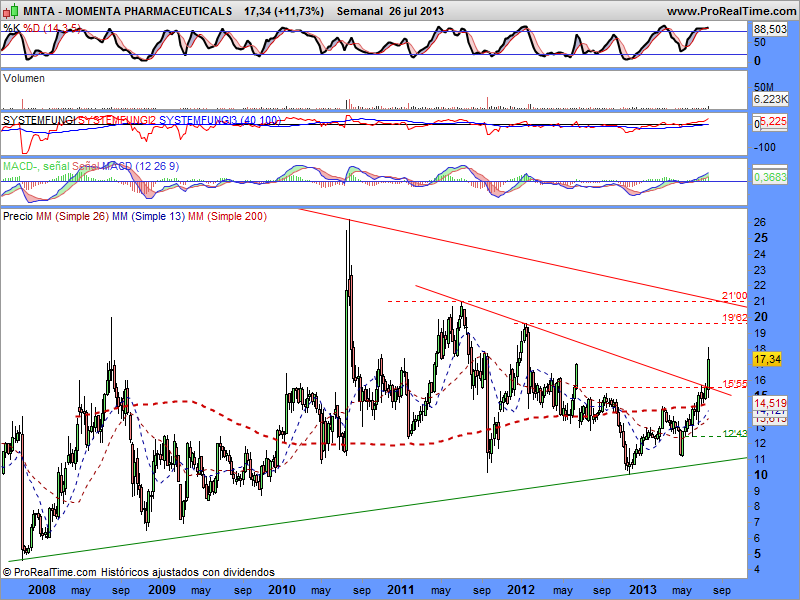
Task: Click the 2013 year marker on the time axis
Action: tap(643, 590)
